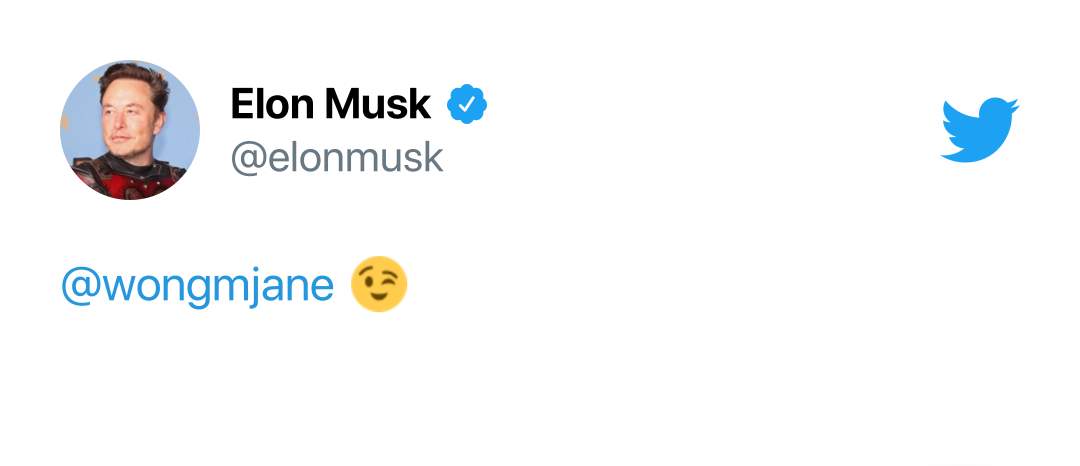Click the gray username under the display name

click(x=337, y=157)
